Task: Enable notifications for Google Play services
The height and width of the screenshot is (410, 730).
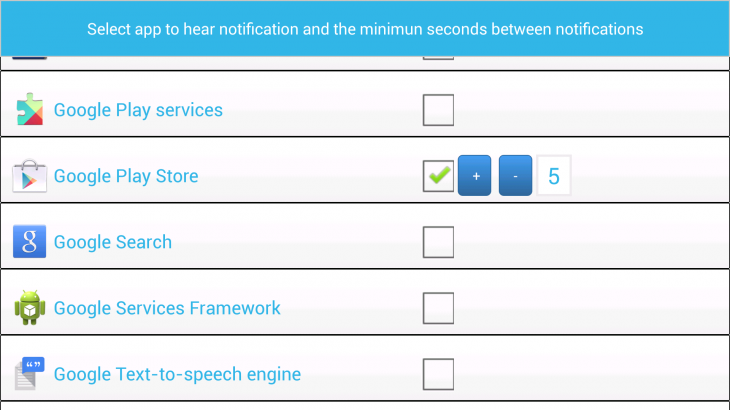Action: [438, 110]
